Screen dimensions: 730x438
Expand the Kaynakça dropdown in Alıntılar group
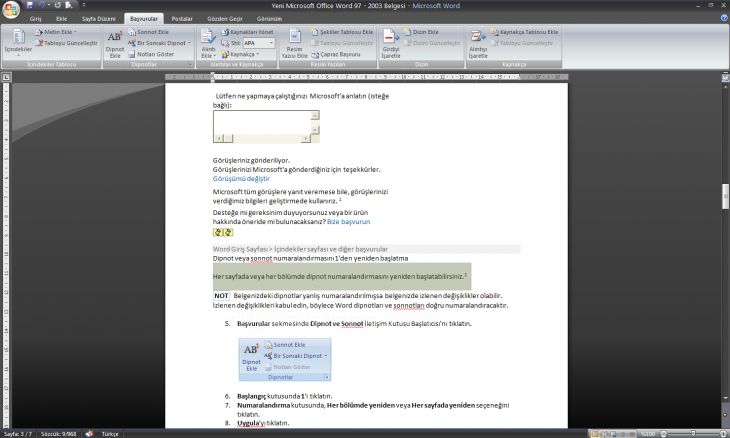point(240,54)
